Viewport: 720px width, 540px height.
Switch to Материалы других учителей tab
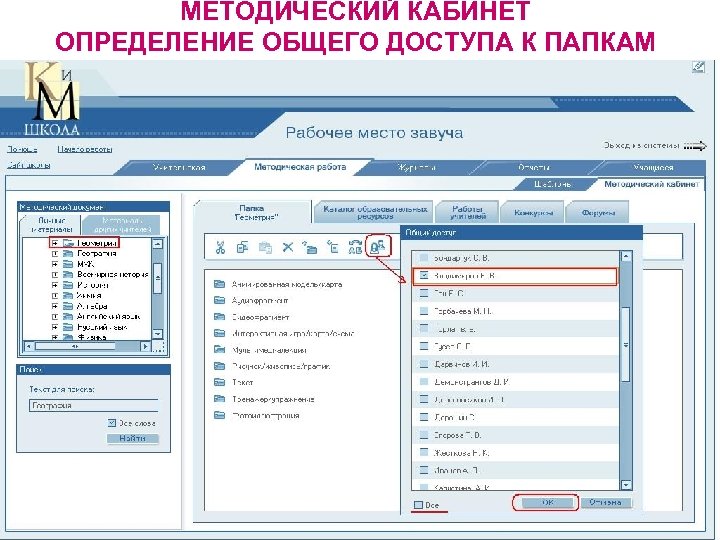click(x=122, y=225)
